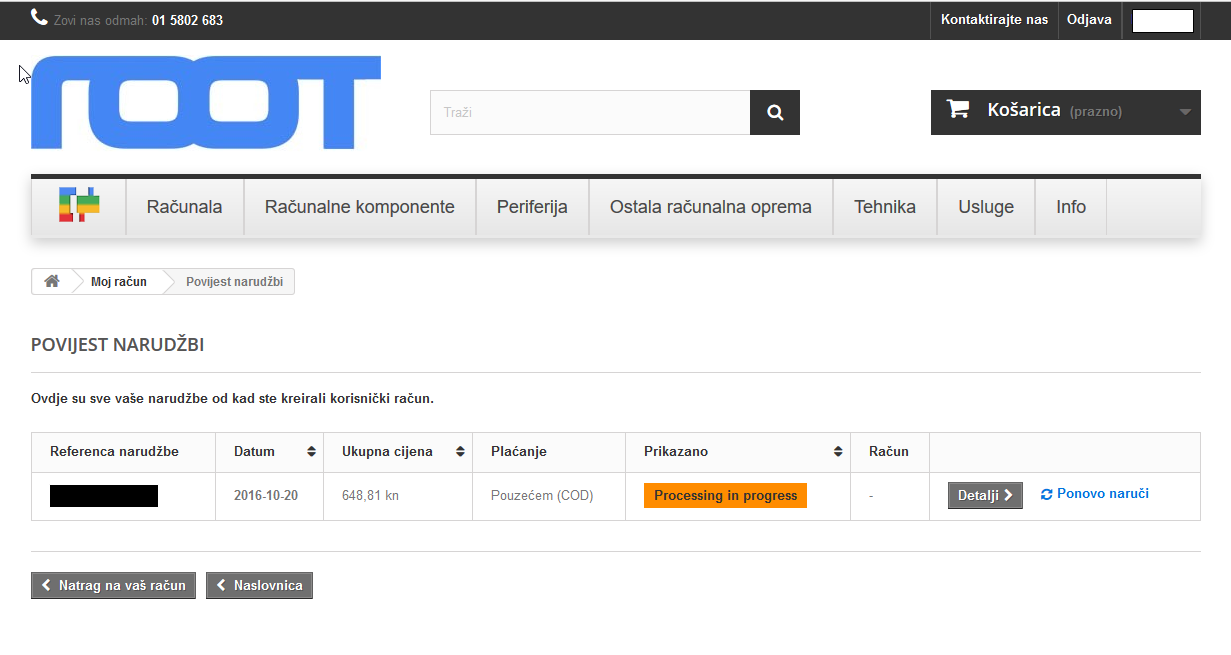Click the account name box in top bar
This screenshot has width=1231, height=655.
pyautogui.click(x=1163, y=21)
